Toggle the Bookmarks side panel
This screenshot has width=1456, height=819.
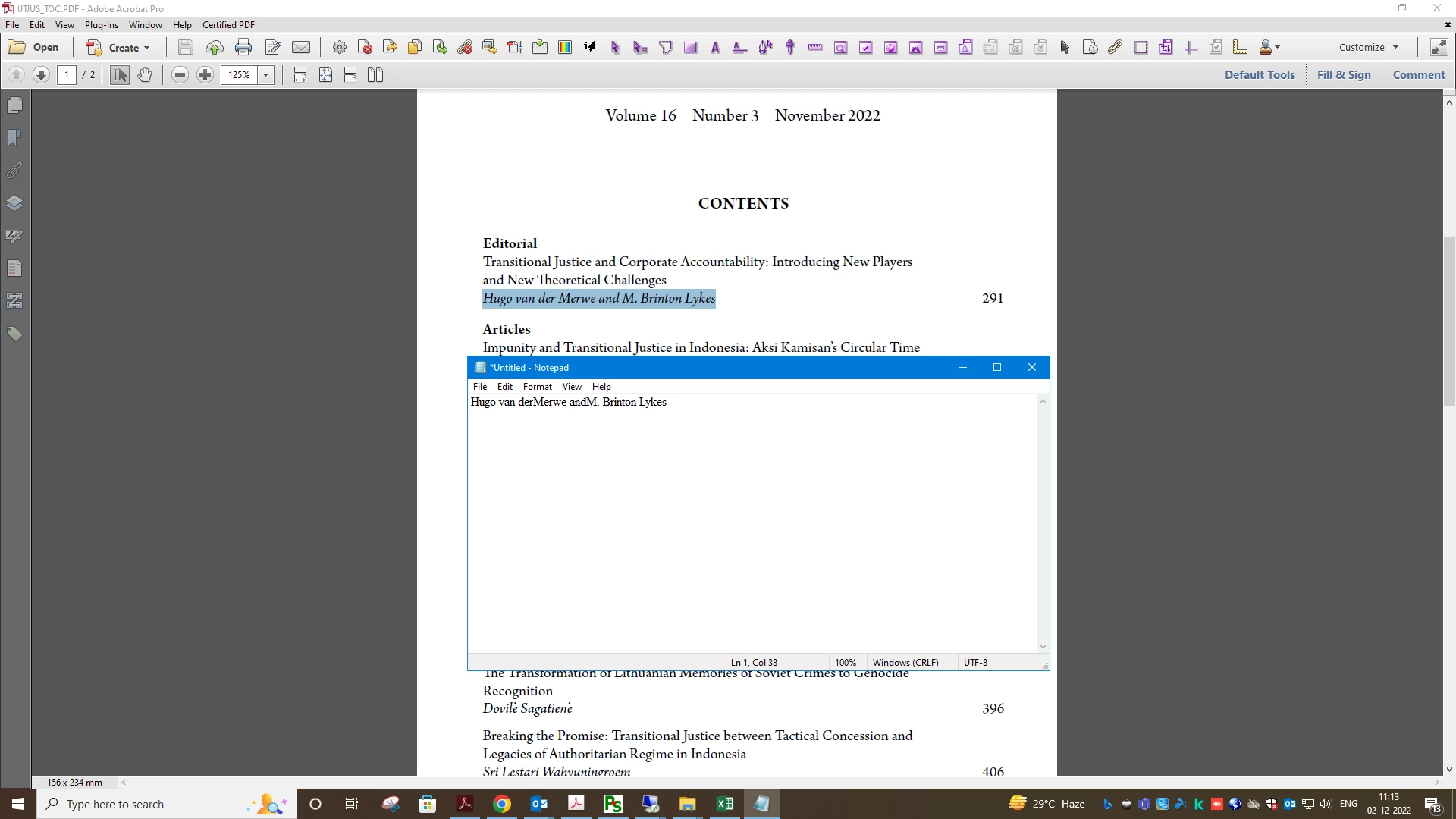point(14,138)
